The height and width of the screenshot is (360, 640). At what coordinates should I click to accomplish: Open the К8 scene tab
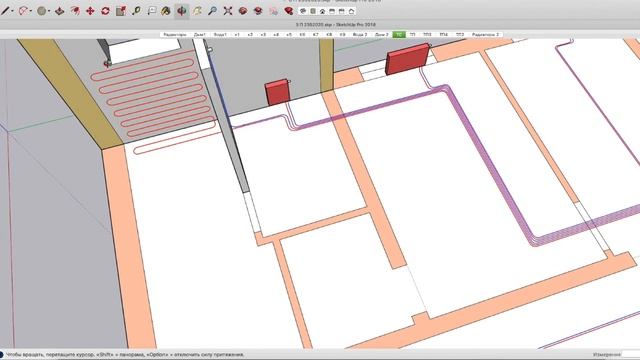(x=329, y=35)
